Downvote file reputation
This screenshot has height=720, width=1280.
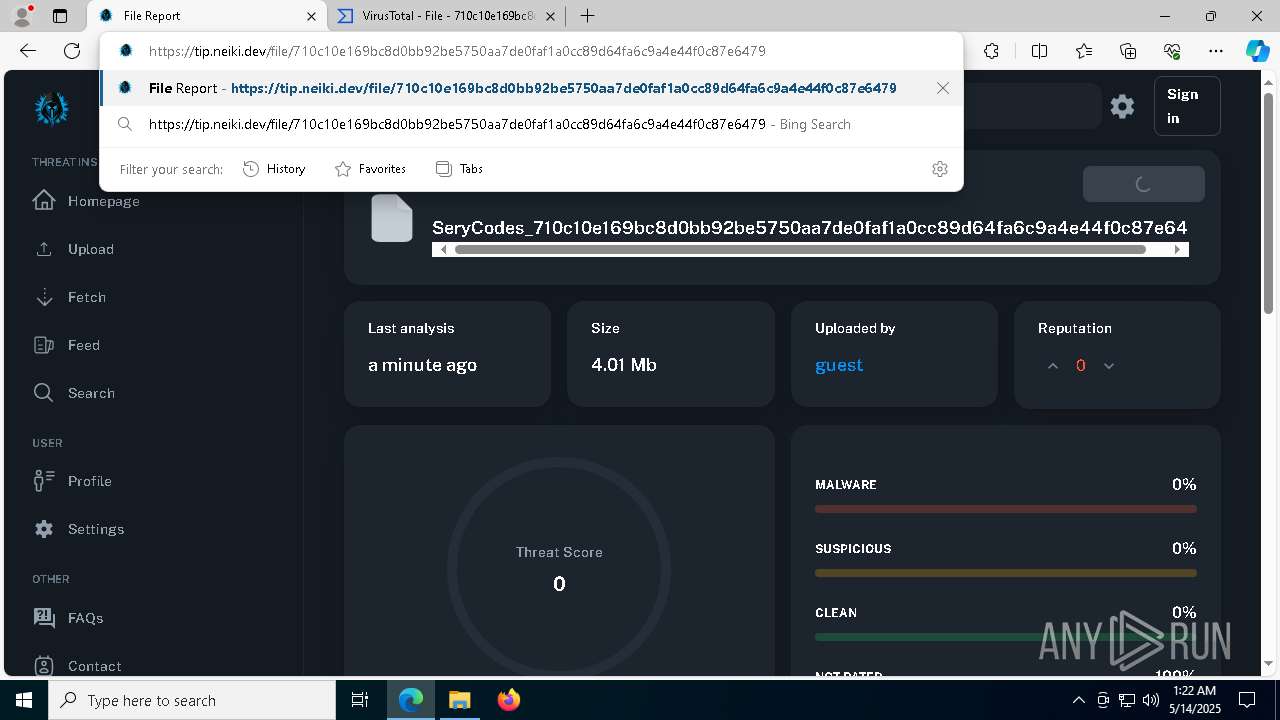[x=1108, y=366]
